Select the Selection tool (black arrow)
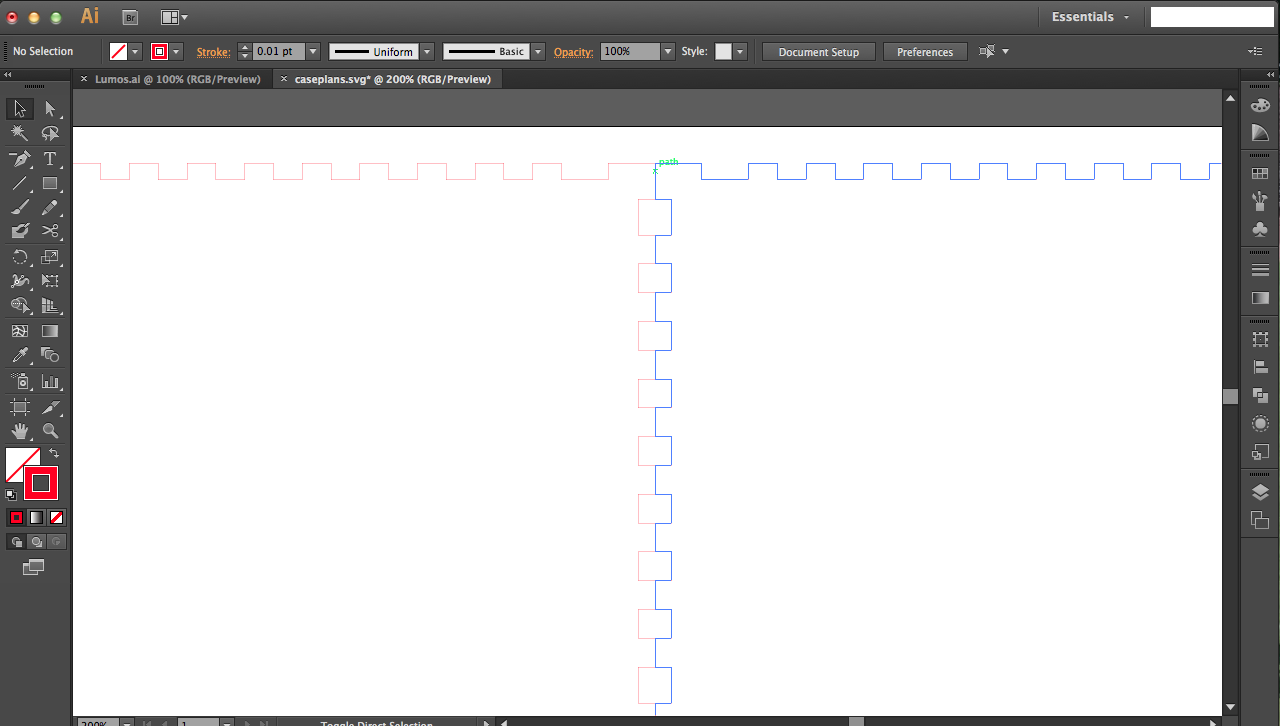 (x=20, y=109)
